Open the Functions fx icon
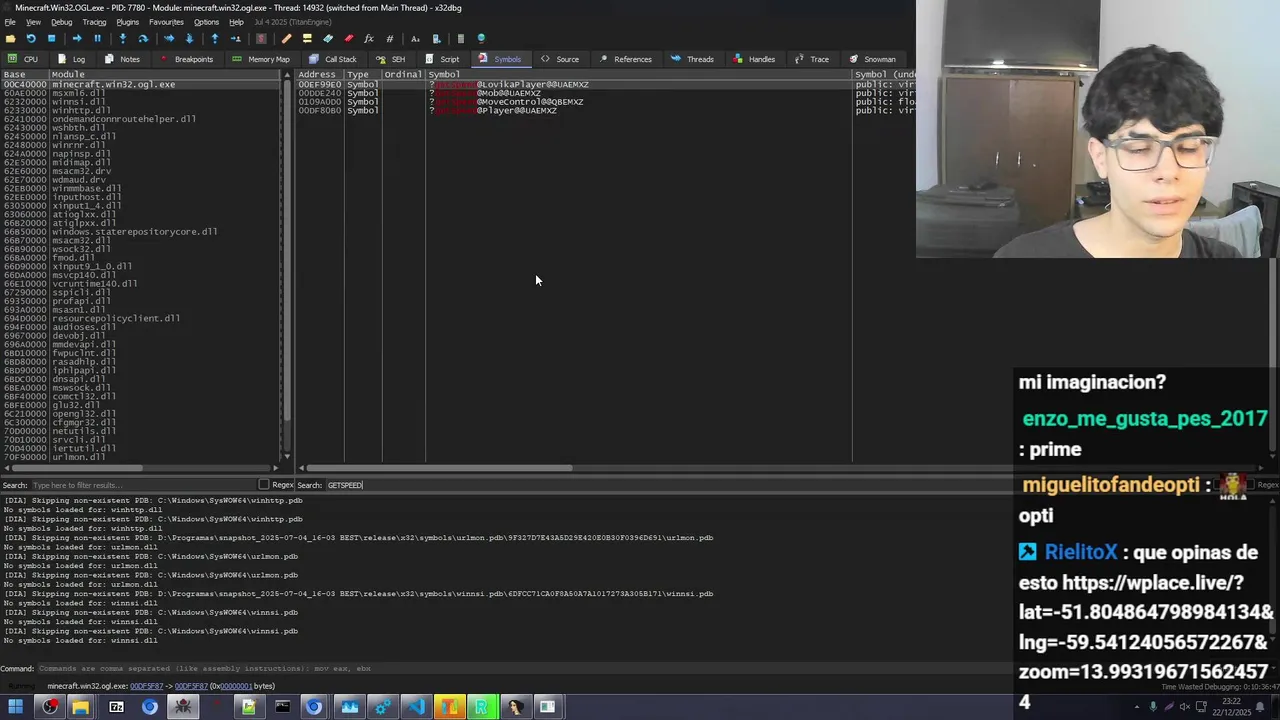Viewport: 1280px width, 720px height. [x=369, y=39]
